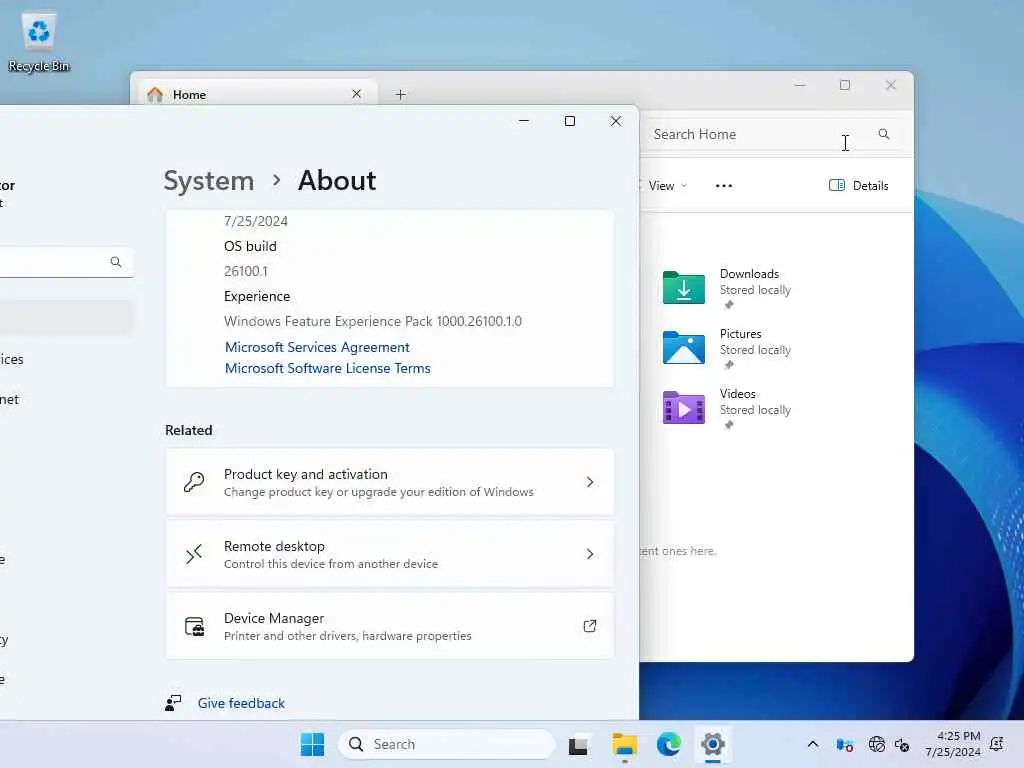Image resolution: width=1024 pixels, height=768 pixels.
Task: Click the Home tab icon in File Explorer
Action: (155, 95)
